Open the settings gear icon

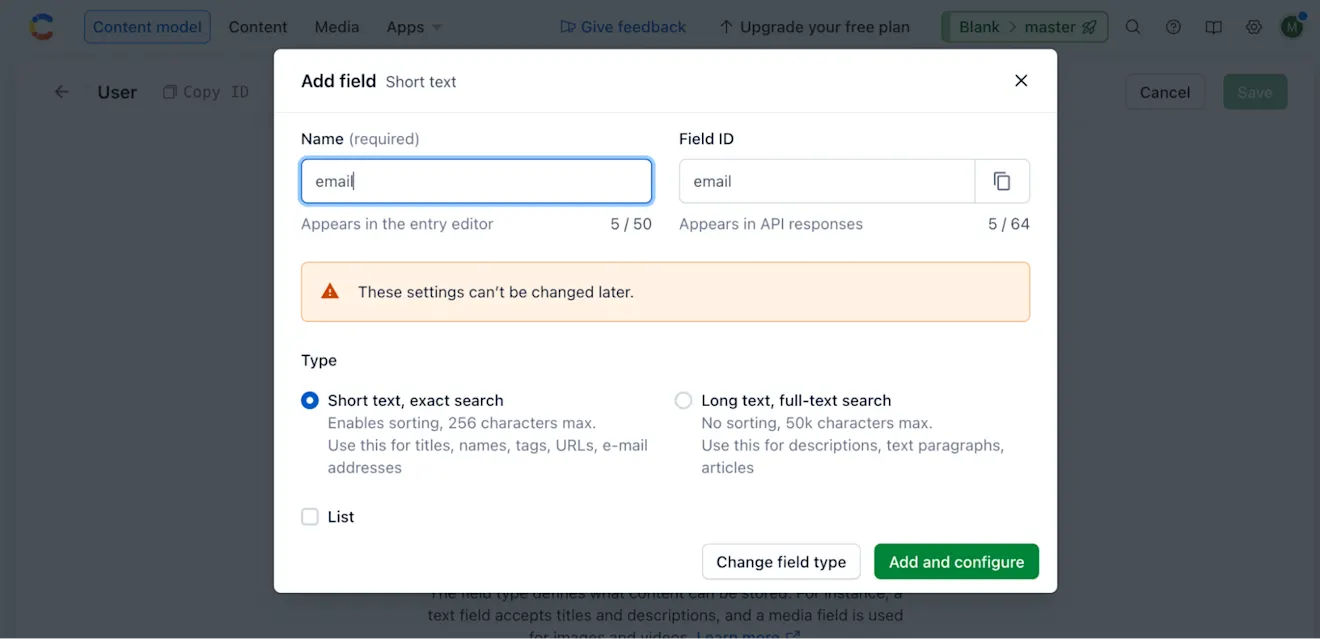click(x=1253, y=27)
